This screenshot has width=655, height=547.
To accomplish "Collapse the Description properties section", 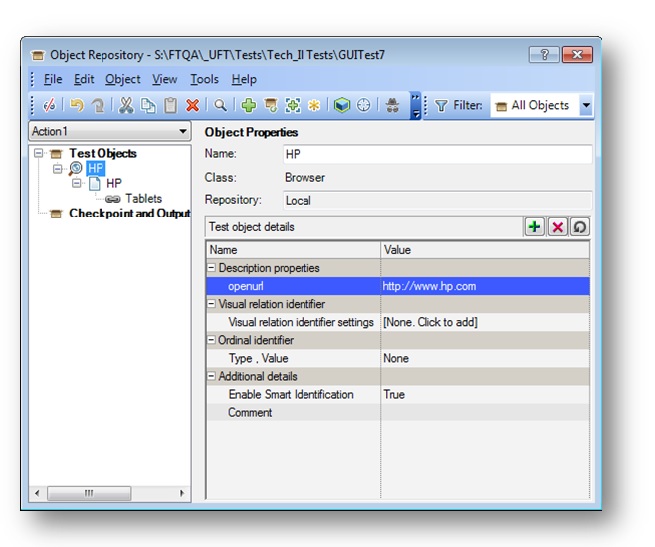I will pos(212,268).
